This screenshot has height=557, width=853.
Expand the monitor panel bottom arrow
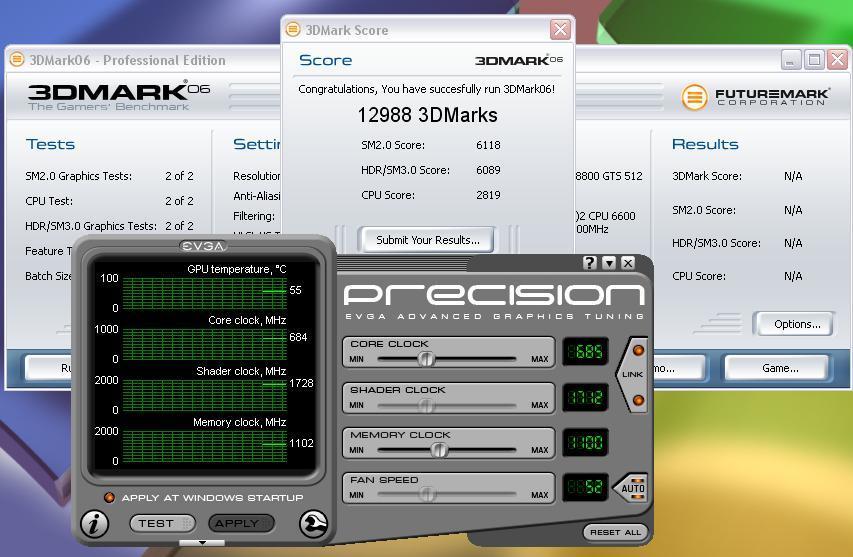pyautogui.click(x=202, y=542)
